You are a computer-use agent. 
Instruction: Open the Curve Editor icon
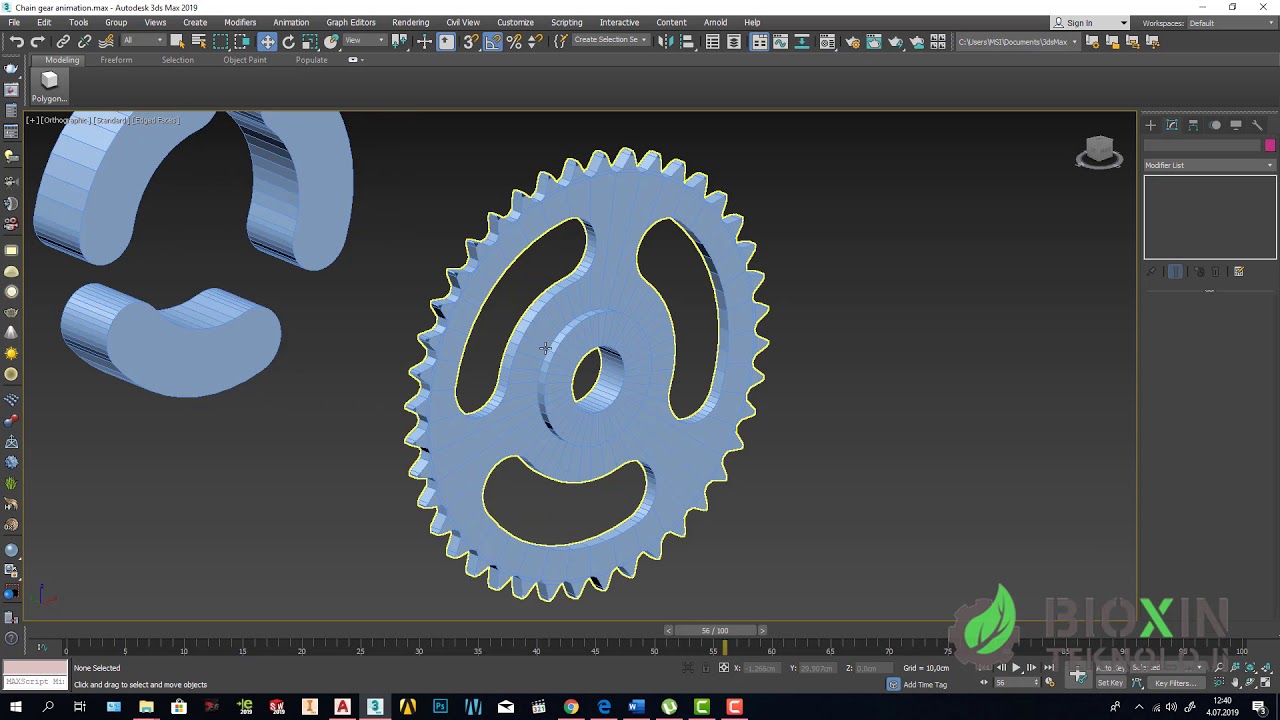[781, 41]
